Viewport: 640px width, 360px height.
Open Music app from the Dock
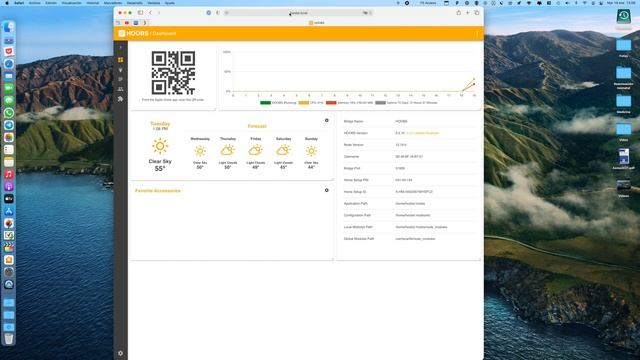[9, 174]
